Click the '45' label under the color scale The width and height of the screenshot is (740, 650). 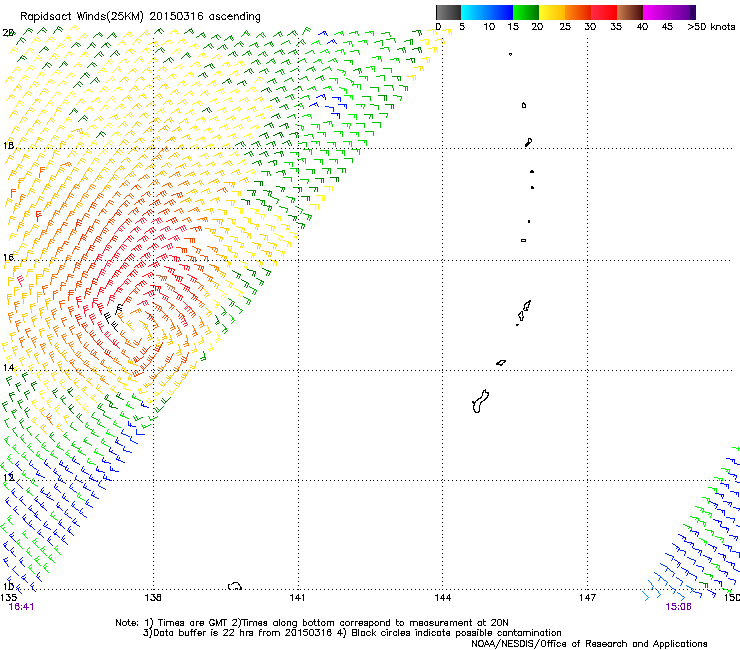click(667, 27)
